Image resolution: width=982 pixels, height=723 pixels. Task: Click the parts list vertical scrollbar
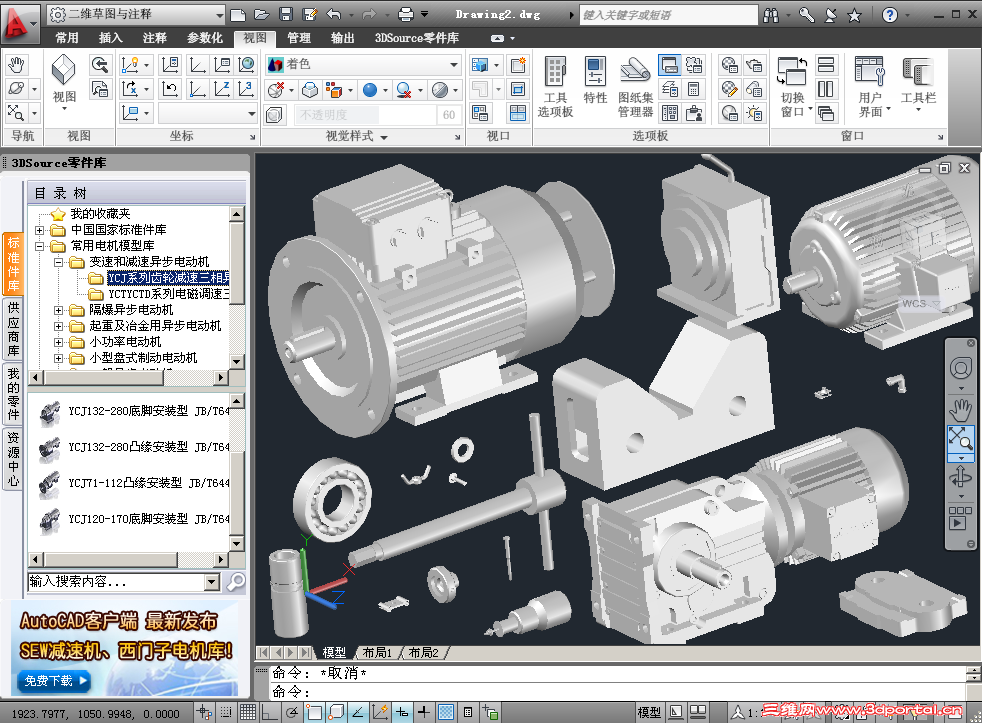point(237,472)
